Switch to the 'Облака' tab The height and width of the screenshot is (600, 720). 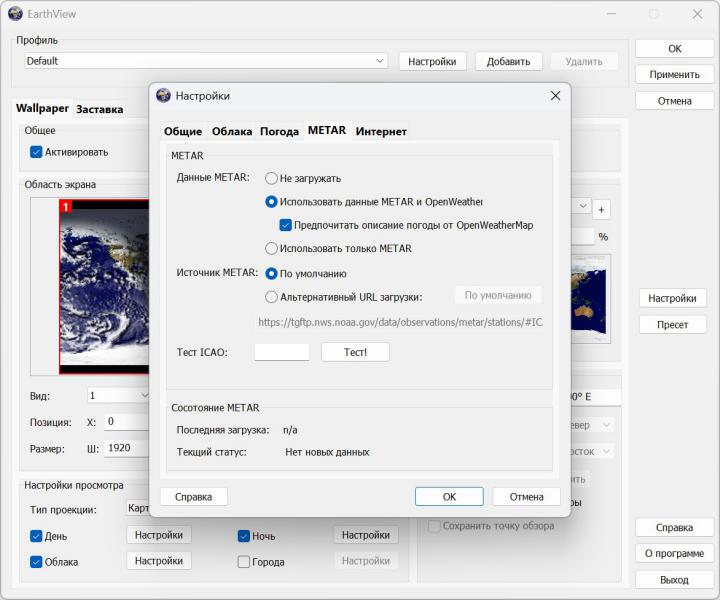coord(231,132)
